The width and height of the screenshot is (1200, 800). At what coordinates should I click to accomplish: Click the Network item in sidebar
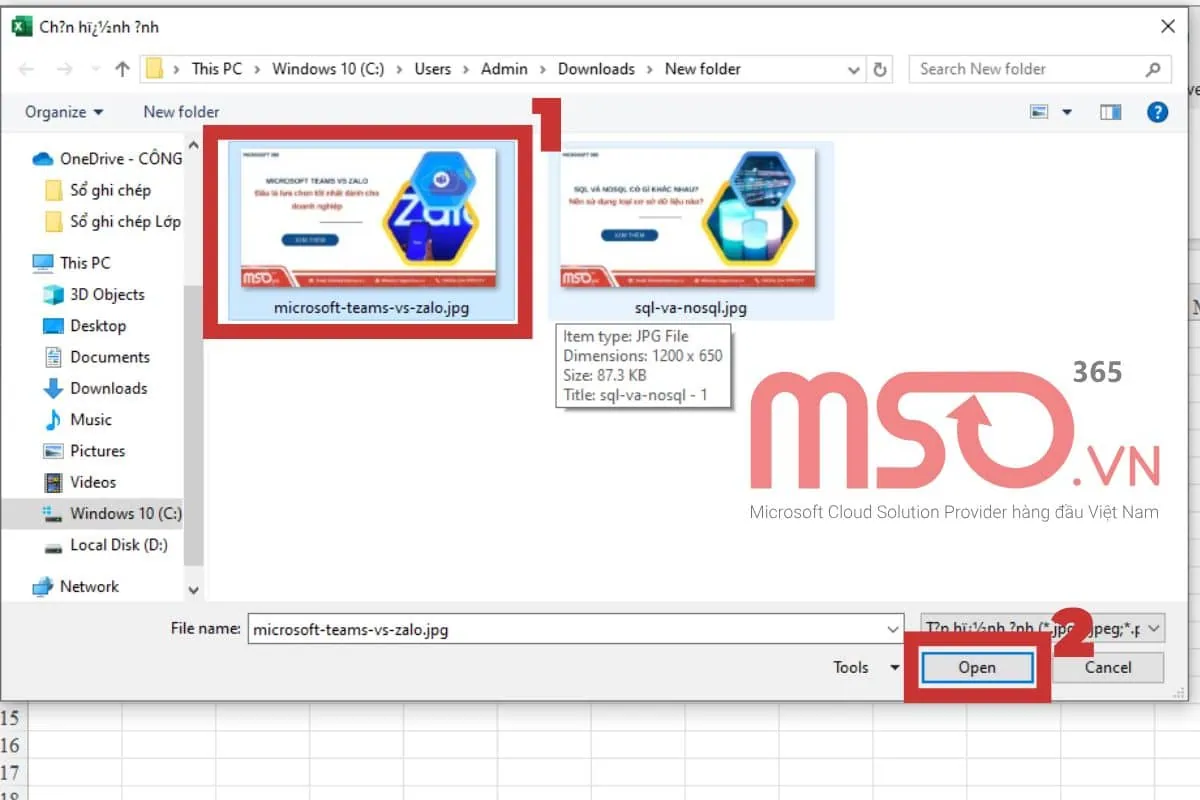pyautogui.click(x=88, y=587)
